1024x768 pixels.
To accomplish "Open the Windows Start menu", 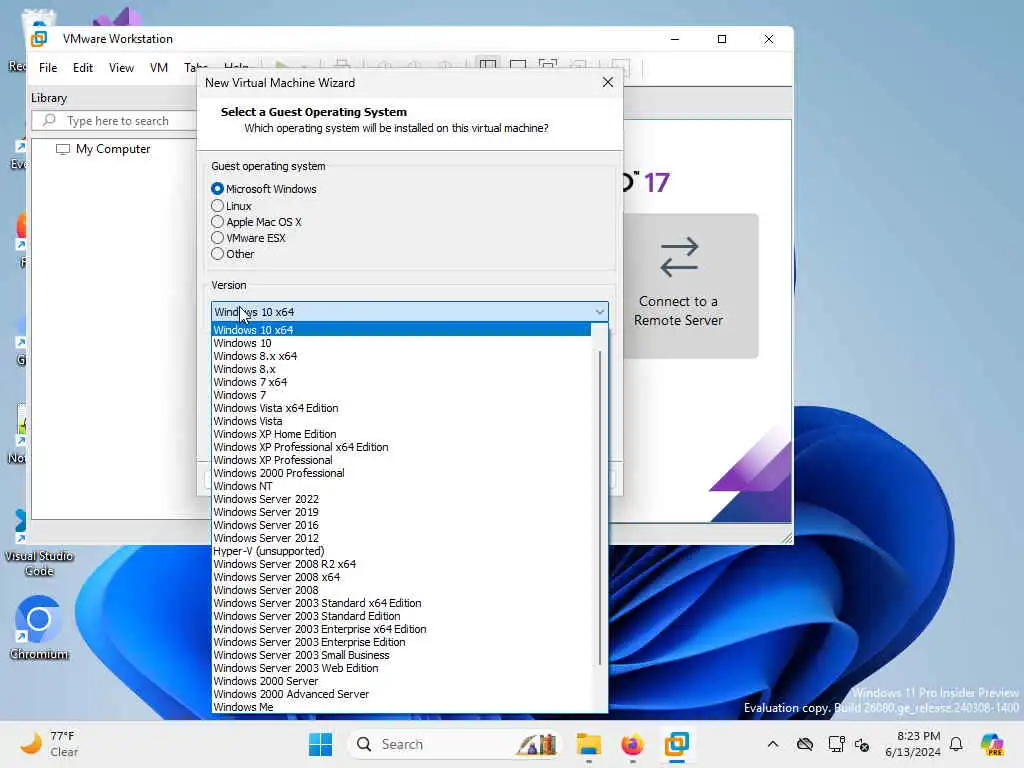I will 320,744.
